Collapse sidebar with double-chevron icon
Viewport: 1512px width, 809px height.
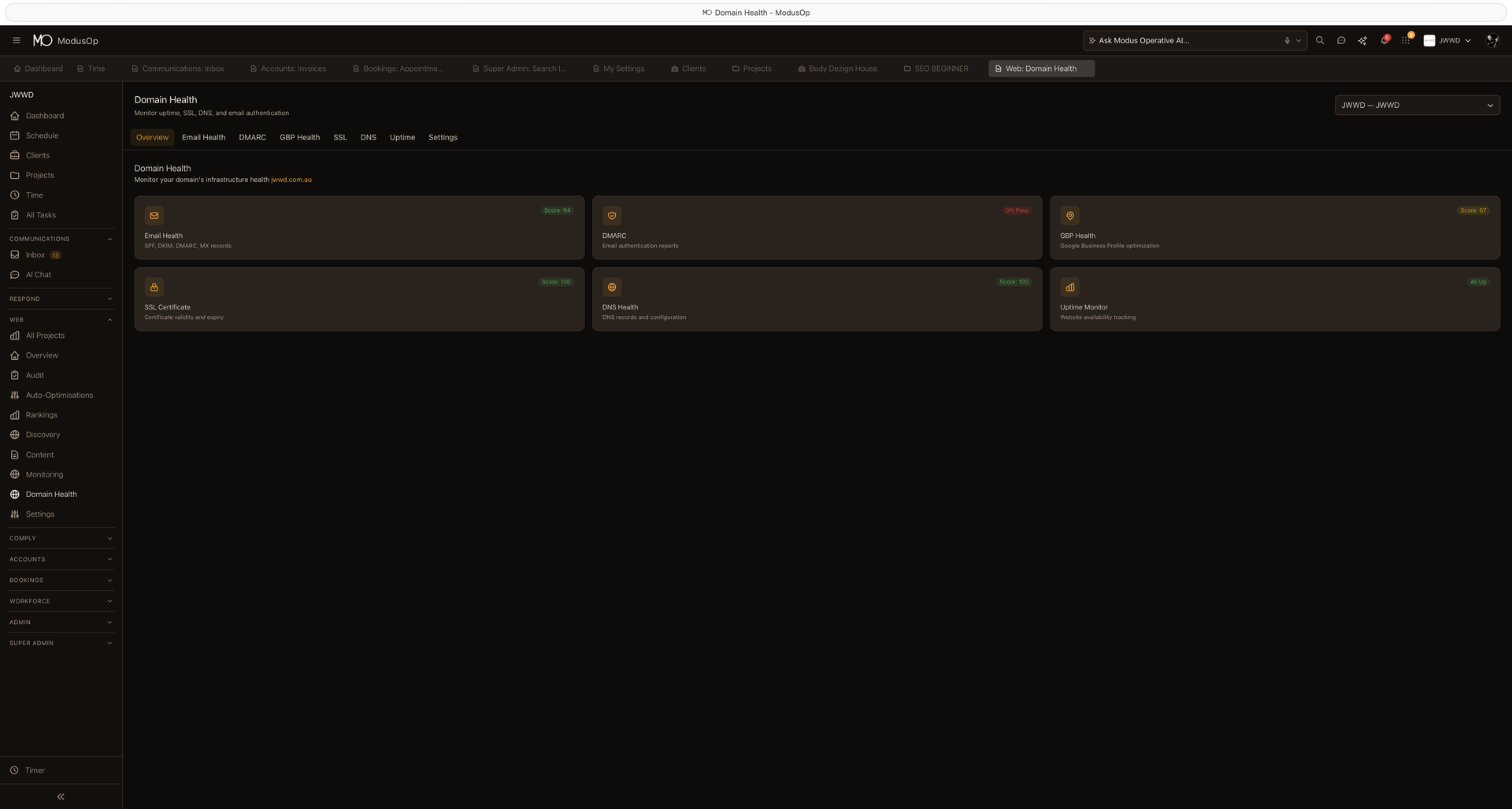[x=61, y=796]
